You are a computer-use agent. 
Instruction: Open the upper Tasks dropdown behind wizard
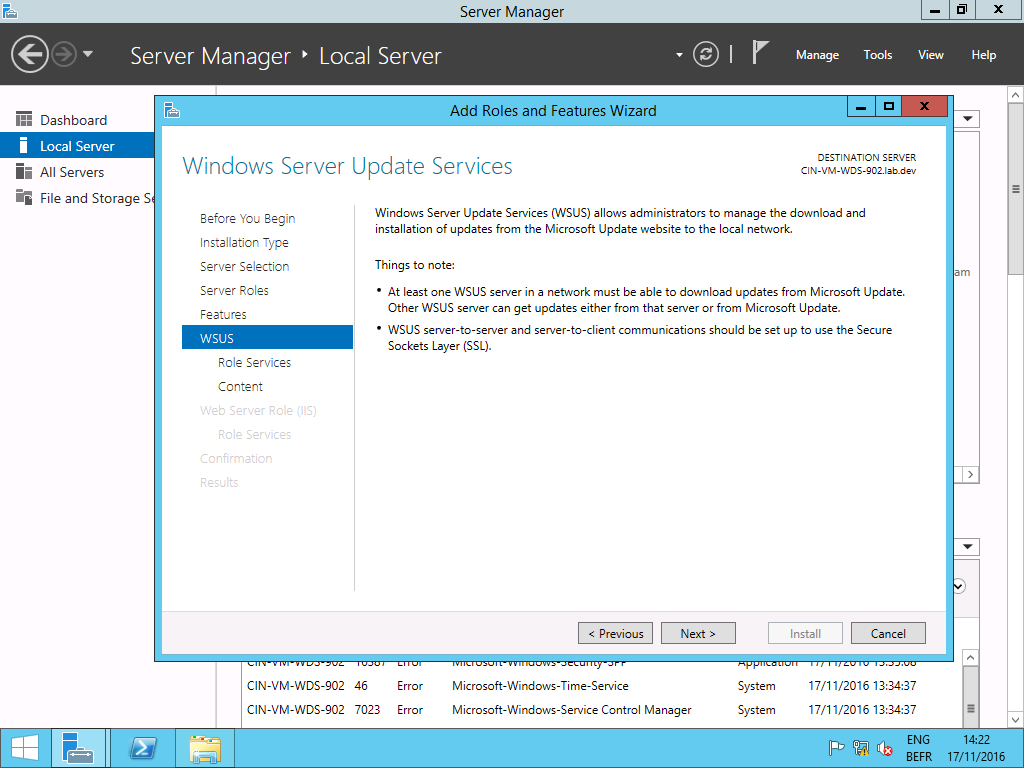click(967, 119)
